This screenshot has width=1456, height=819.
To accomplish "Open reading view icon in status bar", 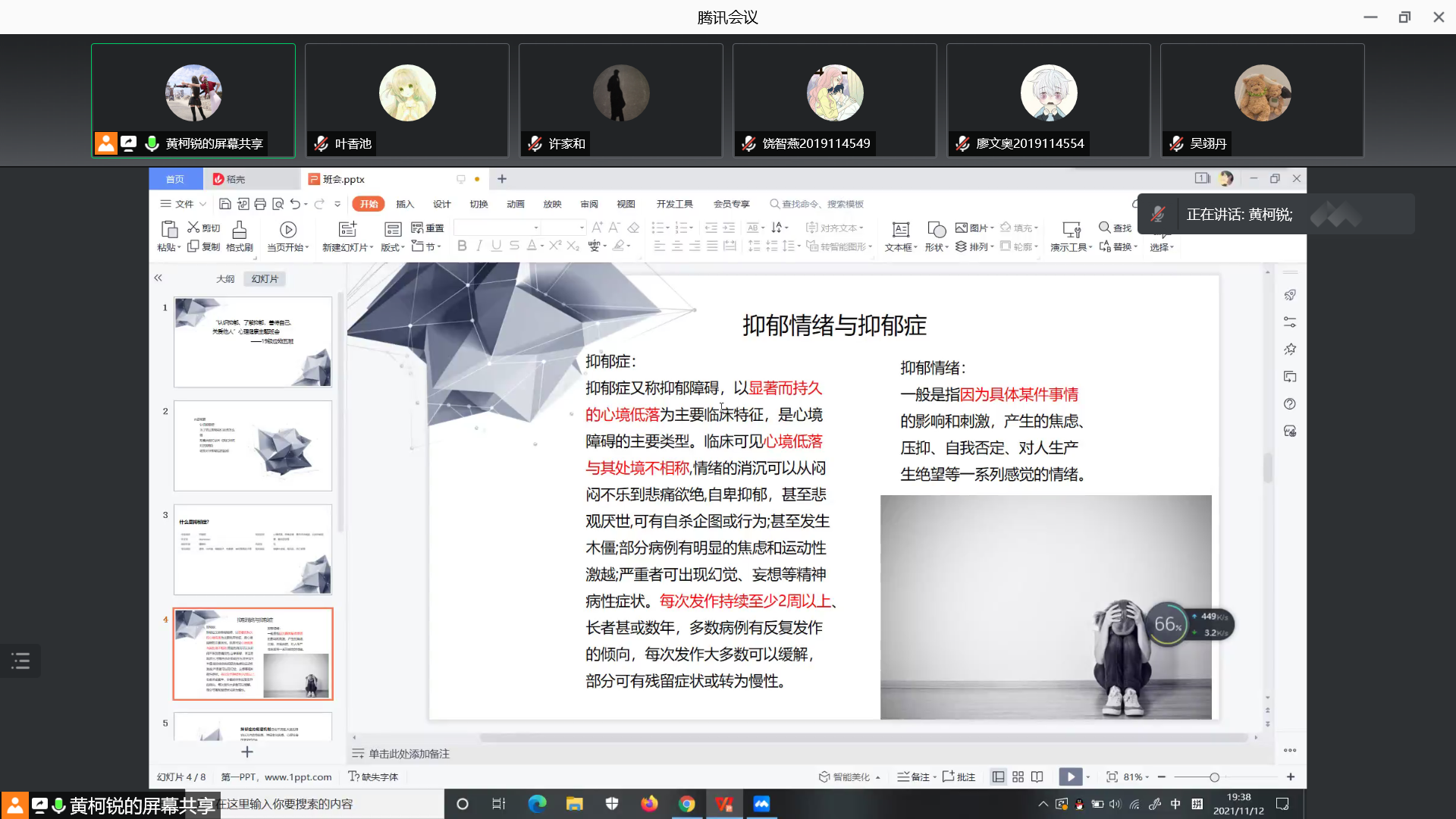I will [x=1037, y=777].
